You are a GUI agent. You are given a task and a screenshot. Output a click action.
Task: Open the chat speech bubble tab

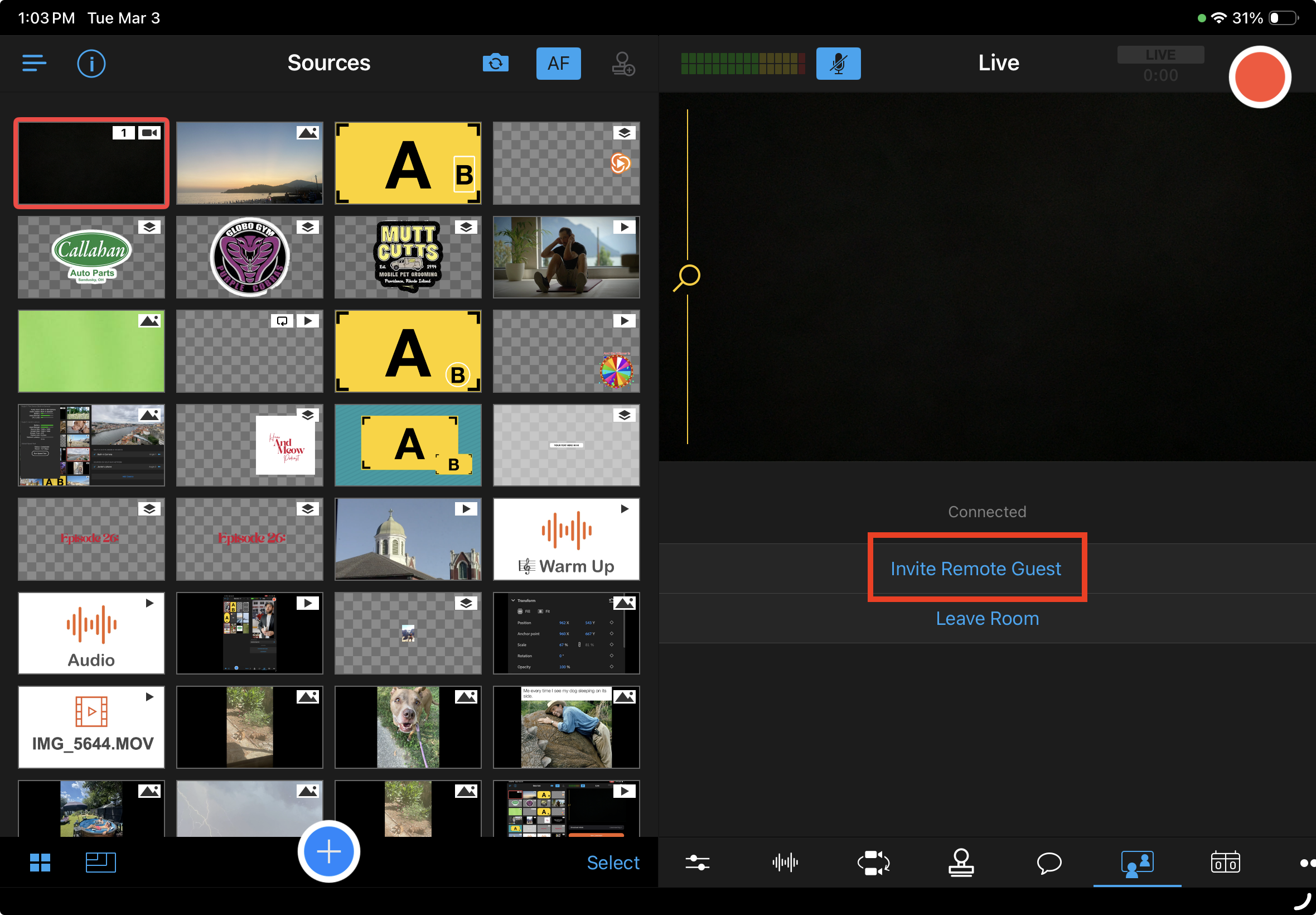point(1049,862)
